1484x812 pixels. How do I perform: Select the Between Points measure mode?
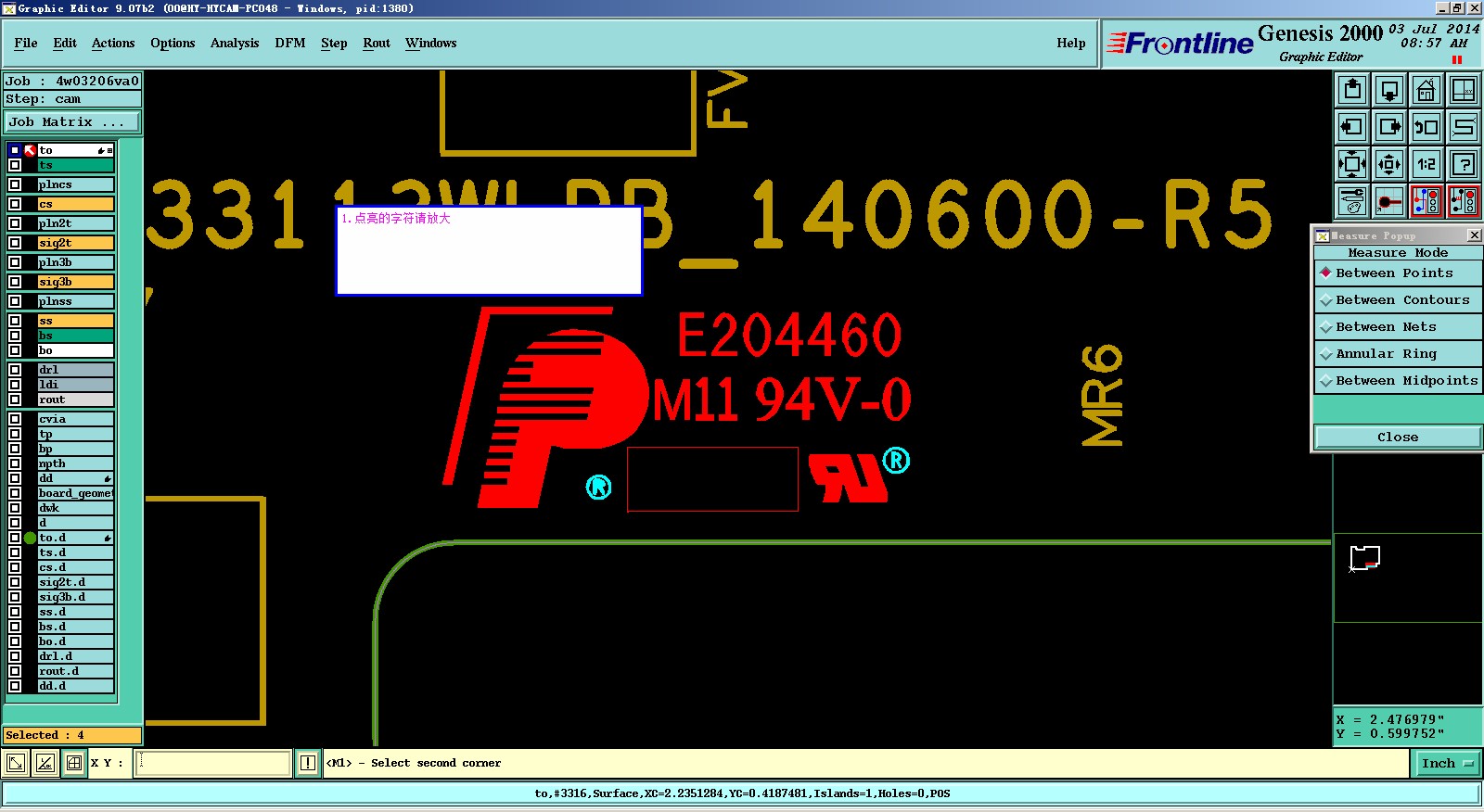point(1398,273)
